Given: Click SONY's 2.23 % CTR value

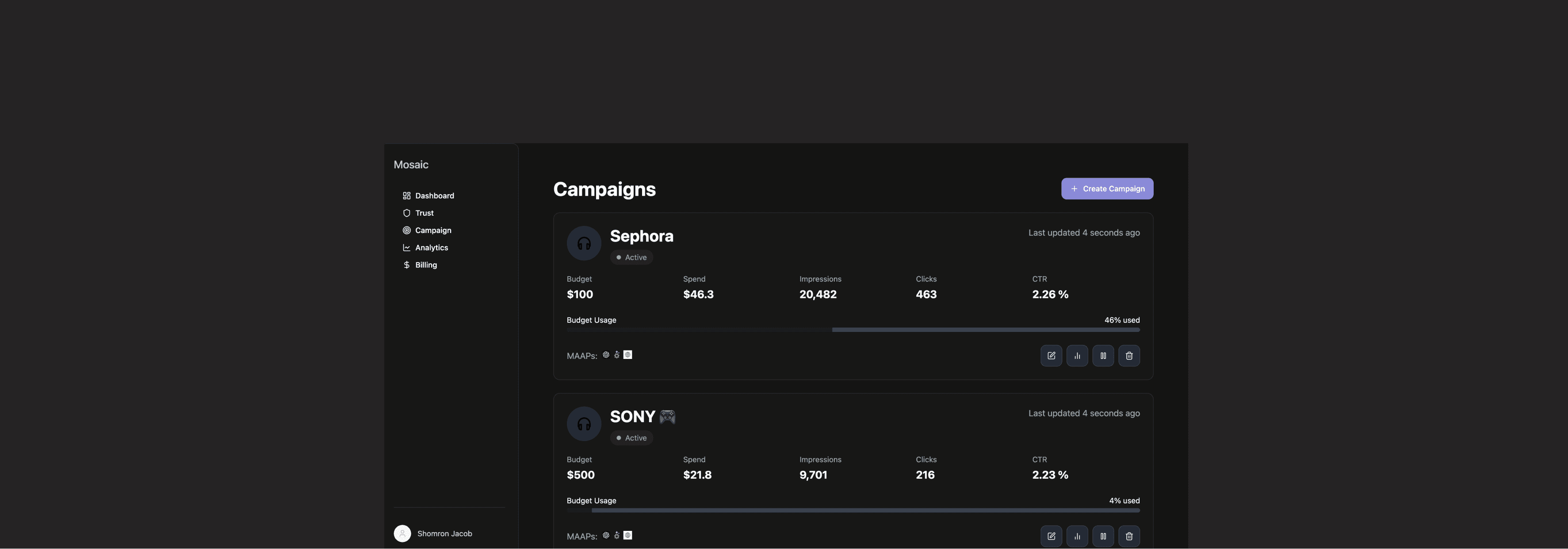Looking at the screenshot, I should click(1050, 475).
